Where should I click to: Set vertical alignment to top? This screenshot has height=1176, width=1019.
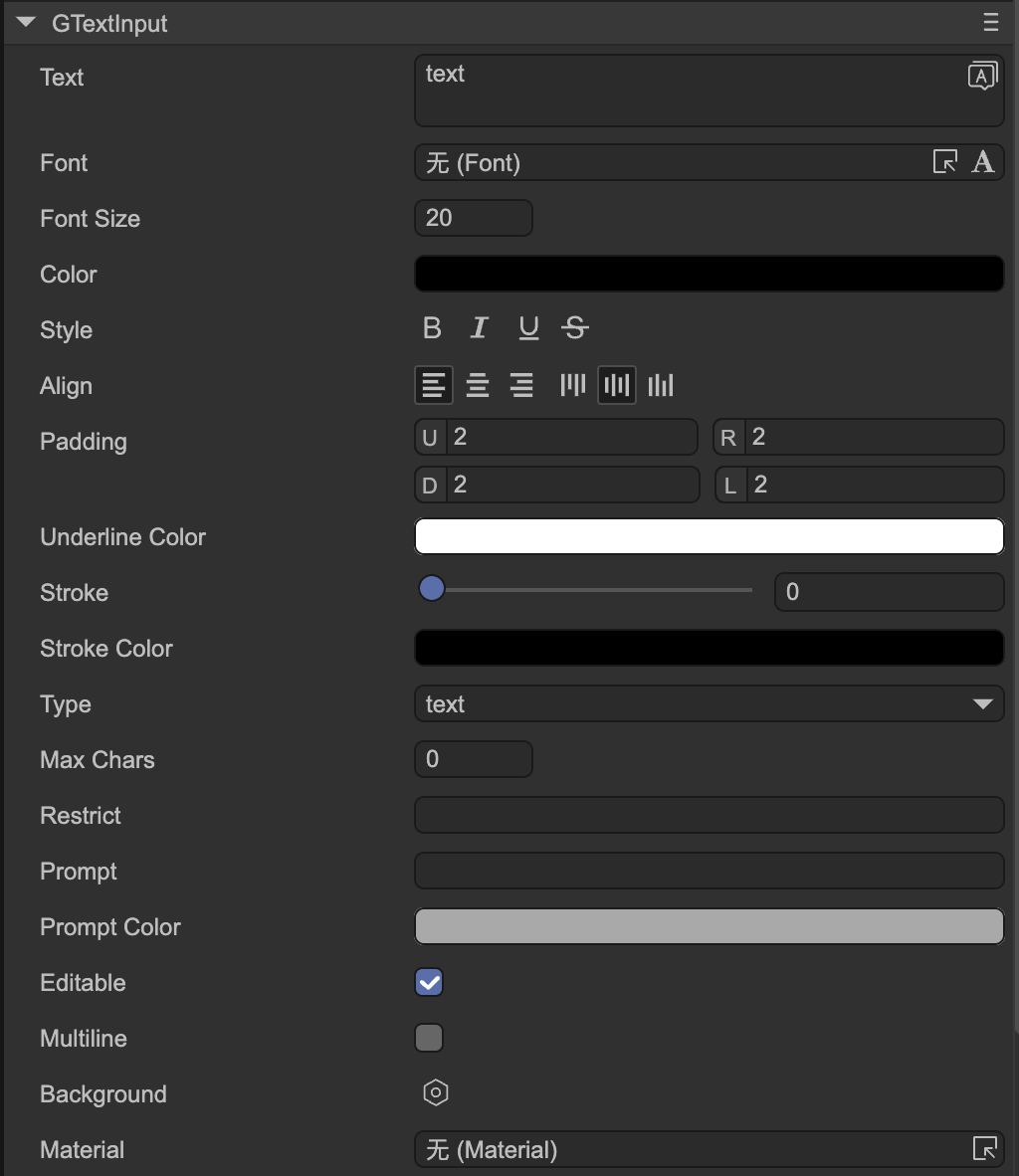point(573,385)
